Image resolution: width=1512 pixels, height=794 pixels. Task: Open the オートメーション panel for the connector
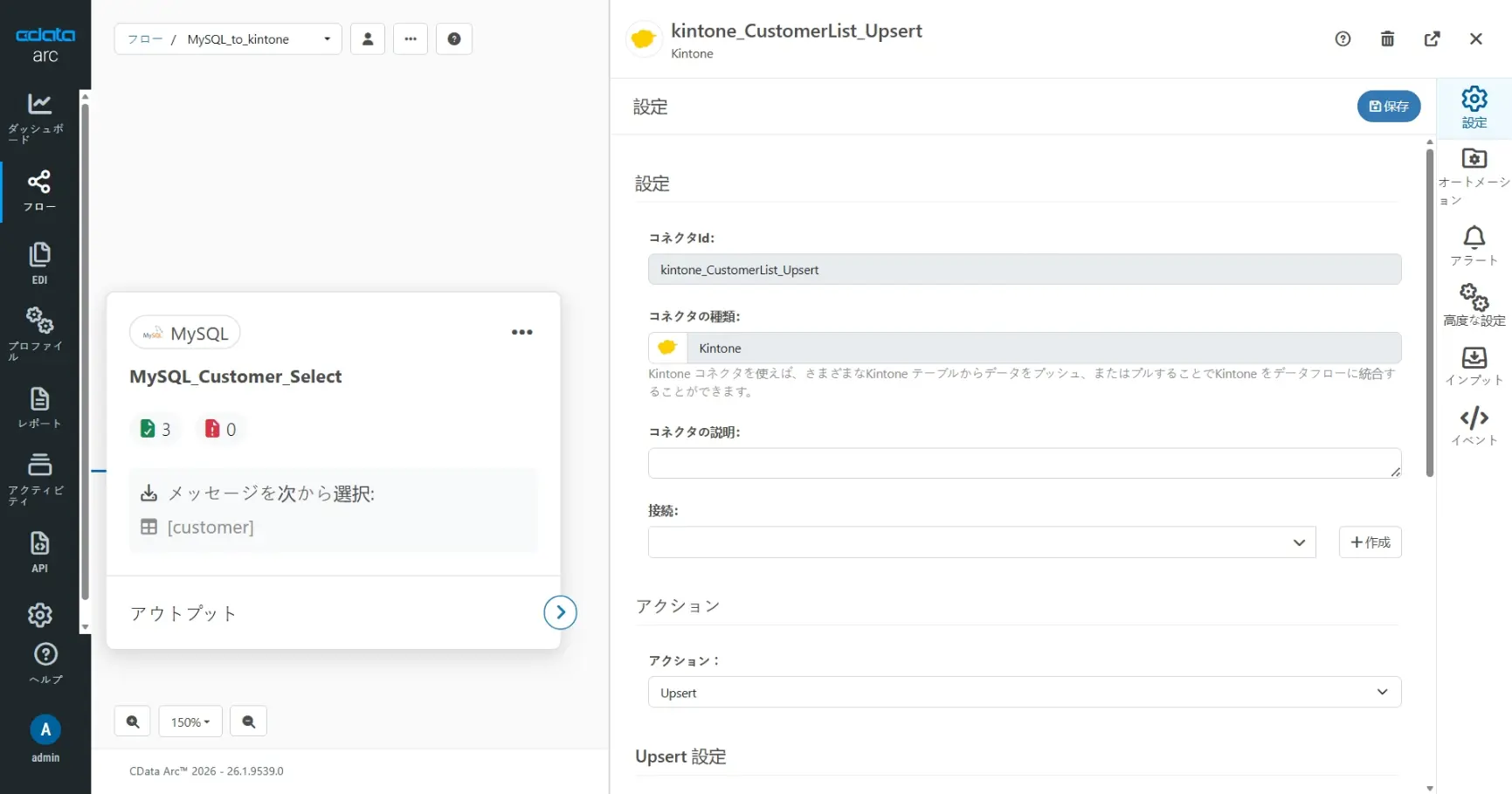1474,173
